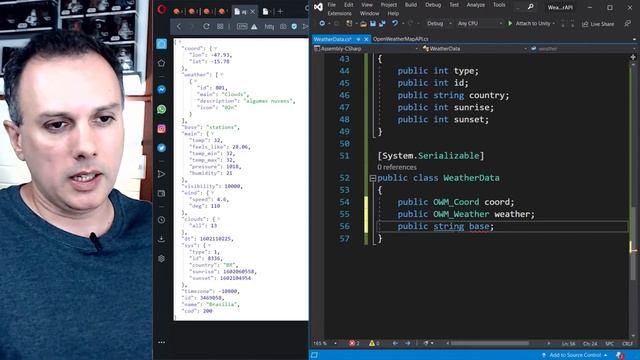Click the Opera ad-blocker shield icon
The height and width of the screenshot is (360, 640).
coord(294,27)
